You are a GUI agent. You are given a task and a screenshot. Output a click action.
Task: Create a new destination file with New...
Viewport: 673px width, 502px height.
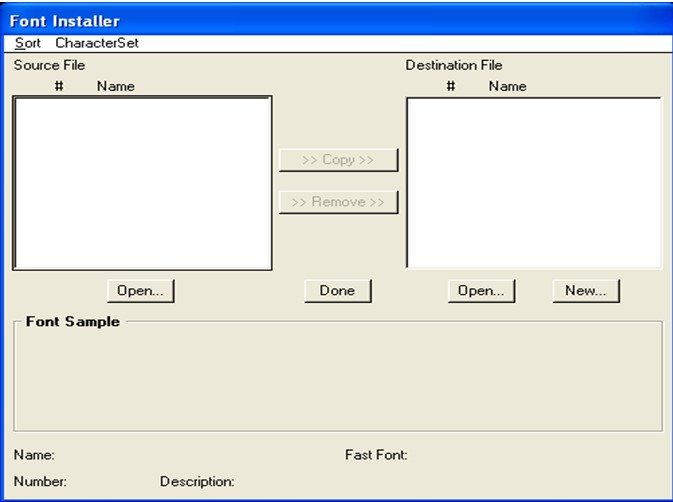(586, 290)
